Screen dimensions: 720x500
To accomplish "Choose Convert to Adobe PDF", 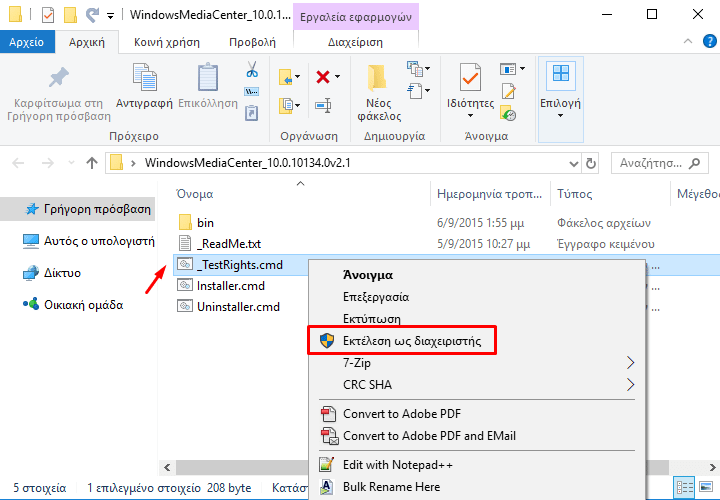I will pyautogui.click(x=402, y=414).
